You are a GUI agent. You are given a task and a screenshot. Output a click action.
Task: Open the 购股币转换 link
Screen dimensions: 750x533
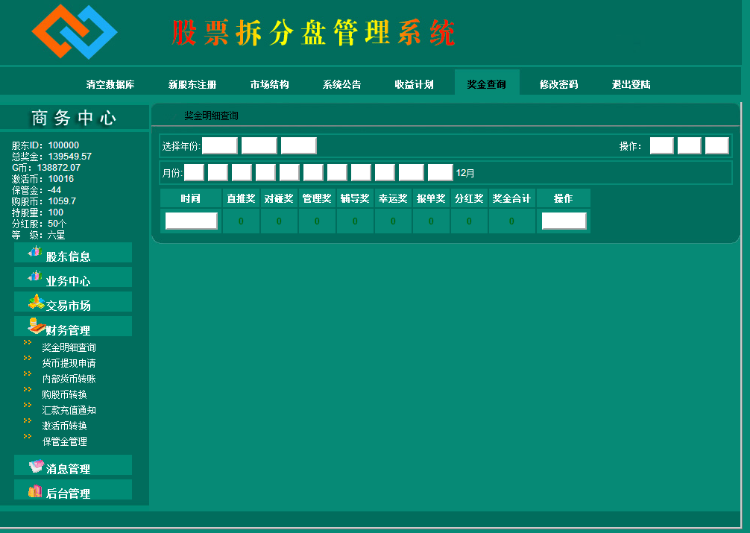tap(64, 395)
